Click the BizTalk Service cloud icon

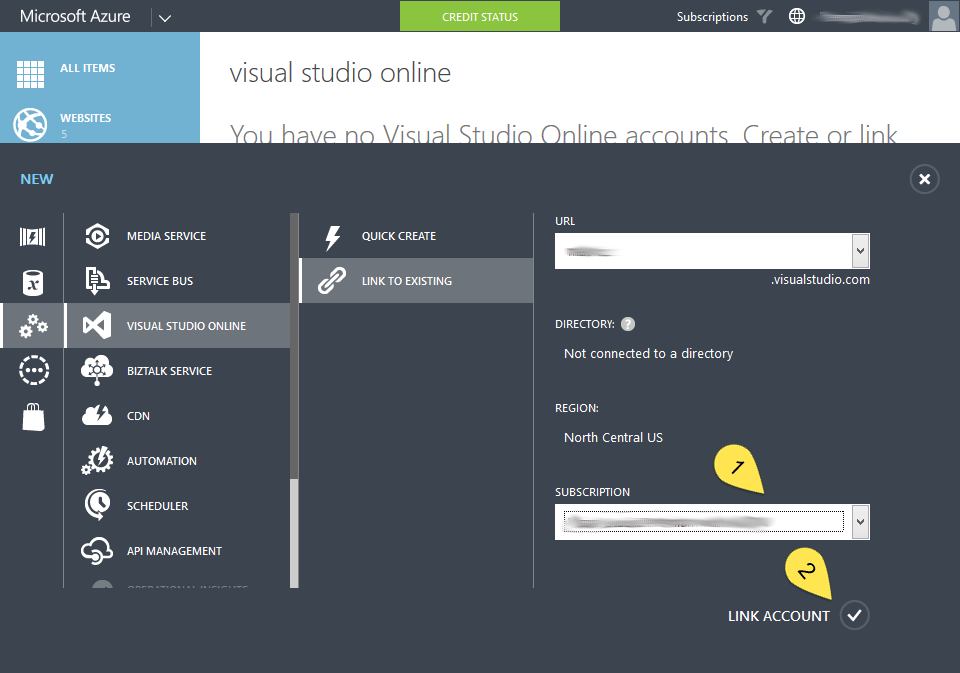97,370
